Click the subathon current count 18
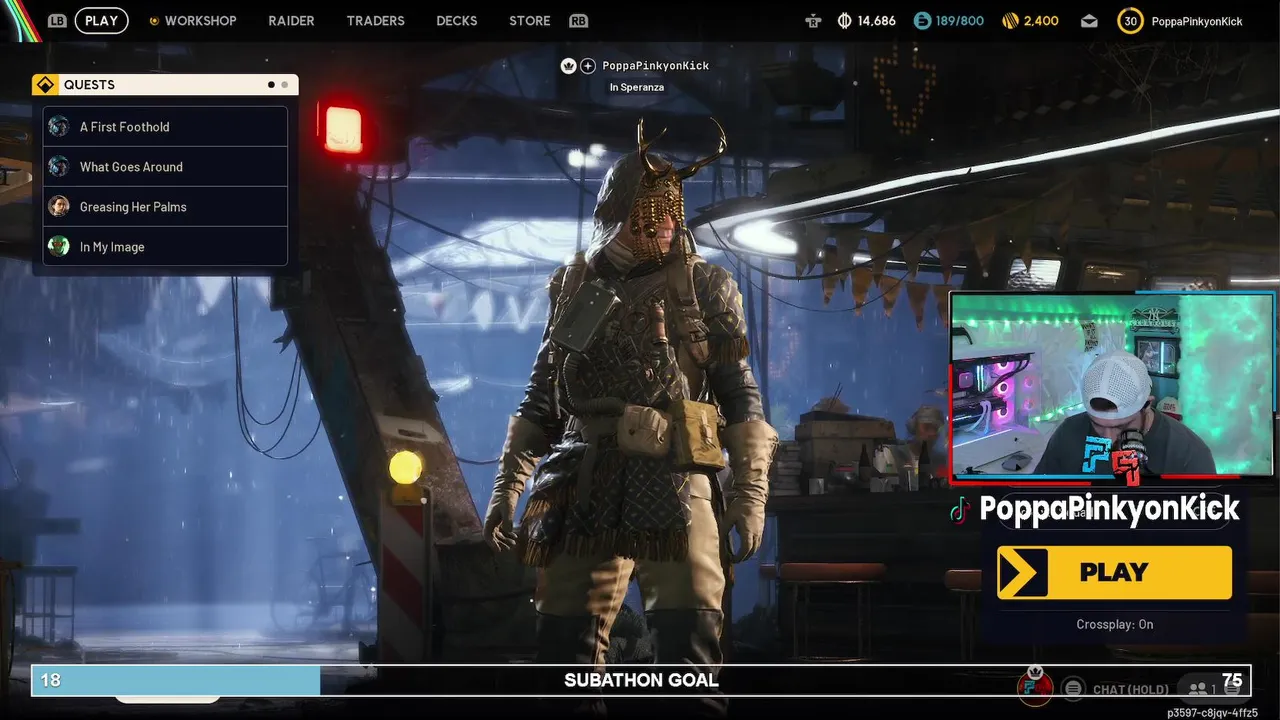Image resolution: width=1280 pixels, height=720 pixels. click(50, 680)
